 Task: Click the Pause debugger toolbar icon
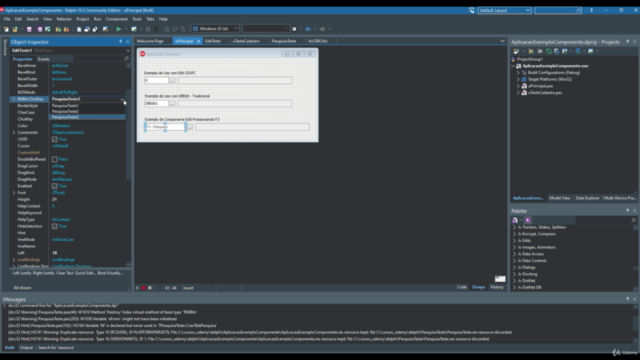click(148, 29)
